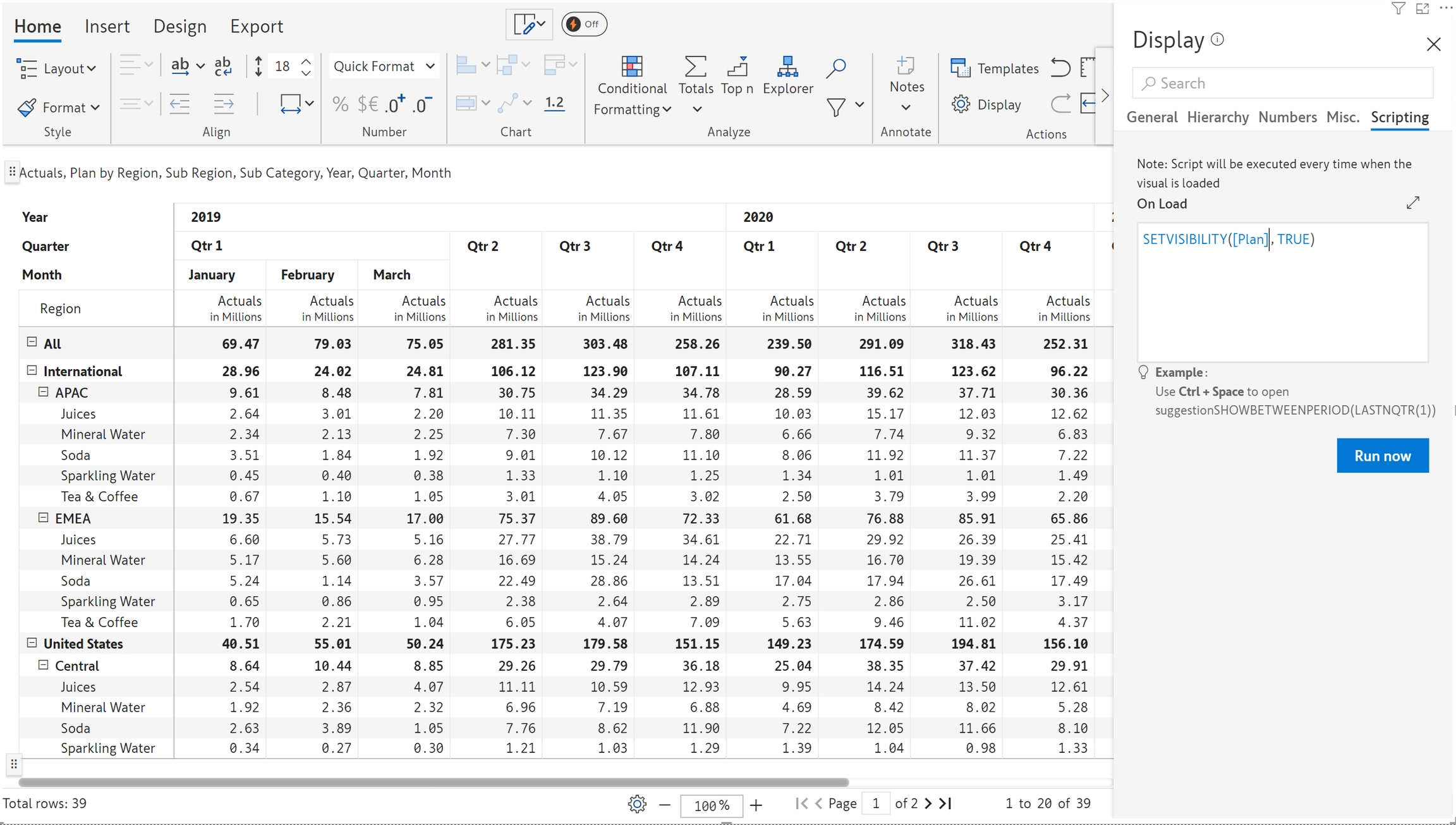Screen dimensions: 1456x825
Task: Click the search magnifier icon in ribbon
Action: pos(835,68)
